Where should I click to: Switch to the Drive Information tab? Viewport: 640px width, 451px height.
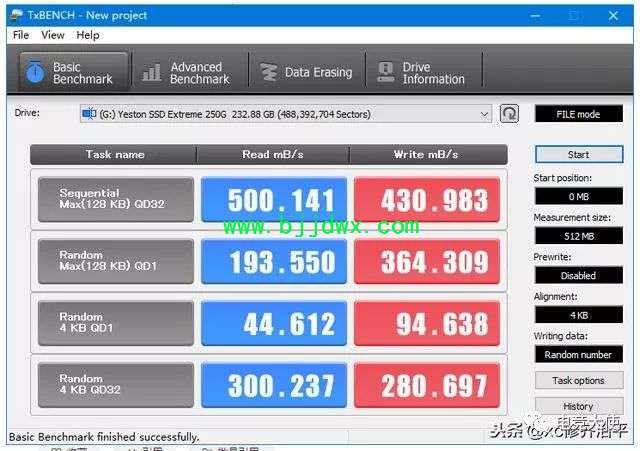(421, 73)
